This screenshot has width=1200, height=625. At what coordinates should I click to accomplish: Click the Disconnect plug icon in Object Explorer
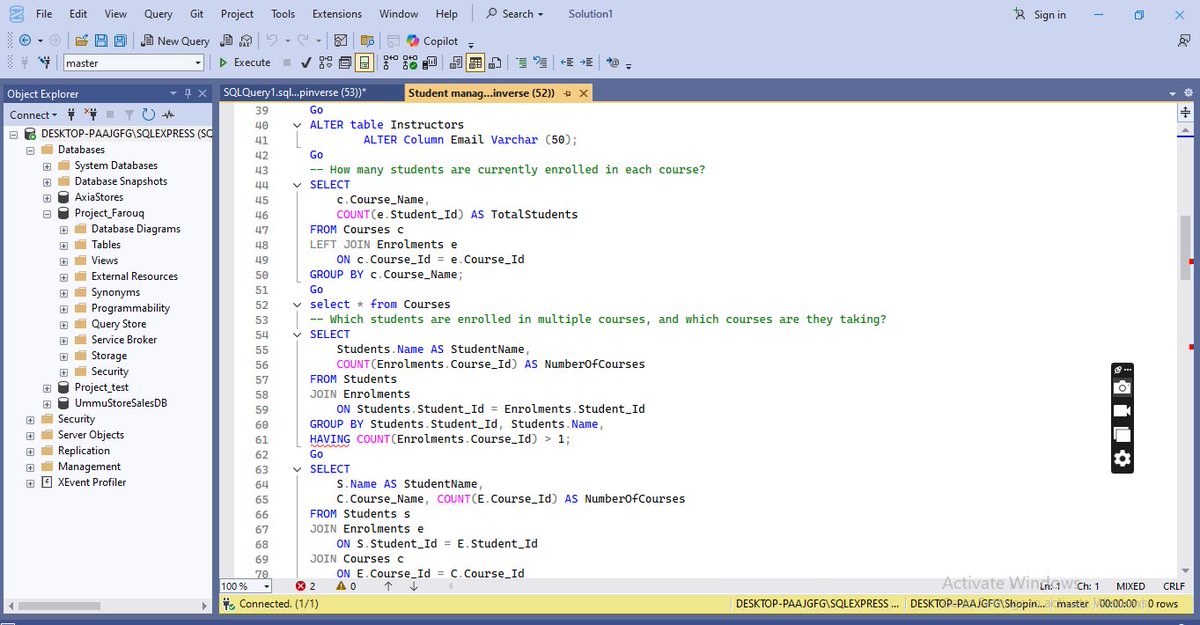point(91,115)
